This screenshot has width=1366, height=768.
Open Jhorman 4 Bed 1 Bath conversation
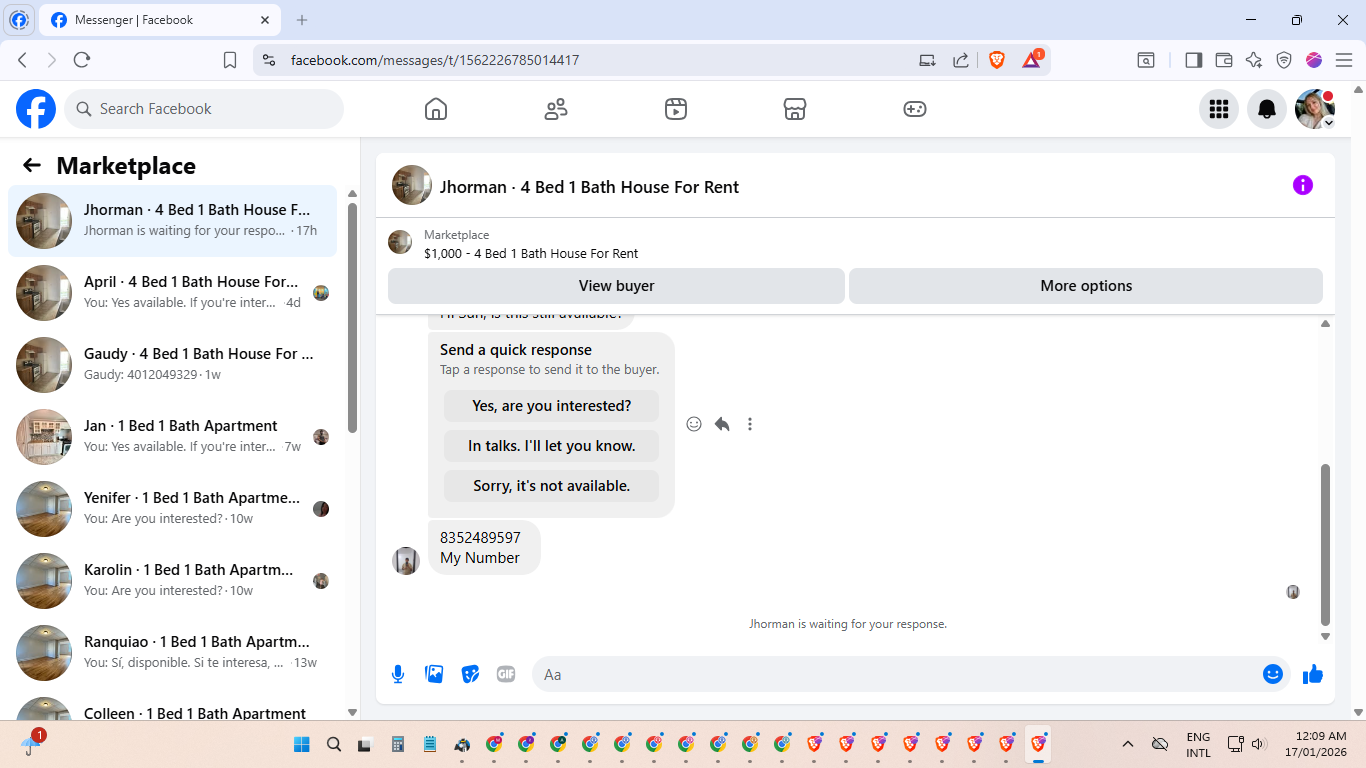tap(172, 221)
